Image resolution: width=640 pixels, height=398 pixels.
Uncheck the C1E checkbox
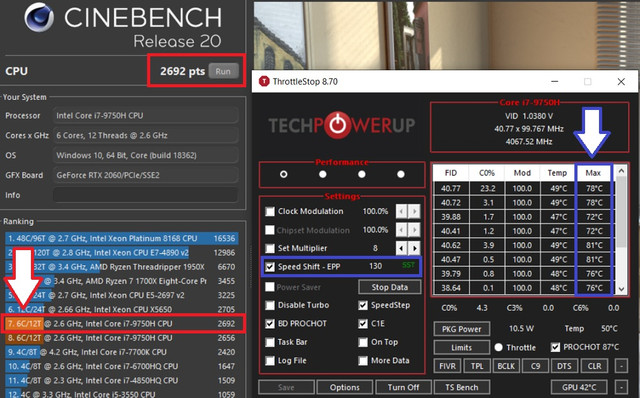point(363,324)
